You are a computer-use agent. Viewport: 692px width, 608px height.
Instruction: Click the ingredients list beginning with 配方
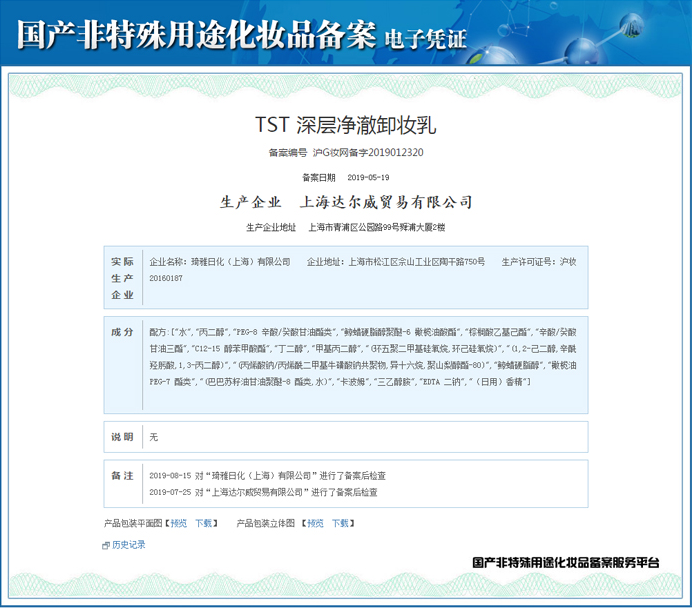click(x=363, y=357)
